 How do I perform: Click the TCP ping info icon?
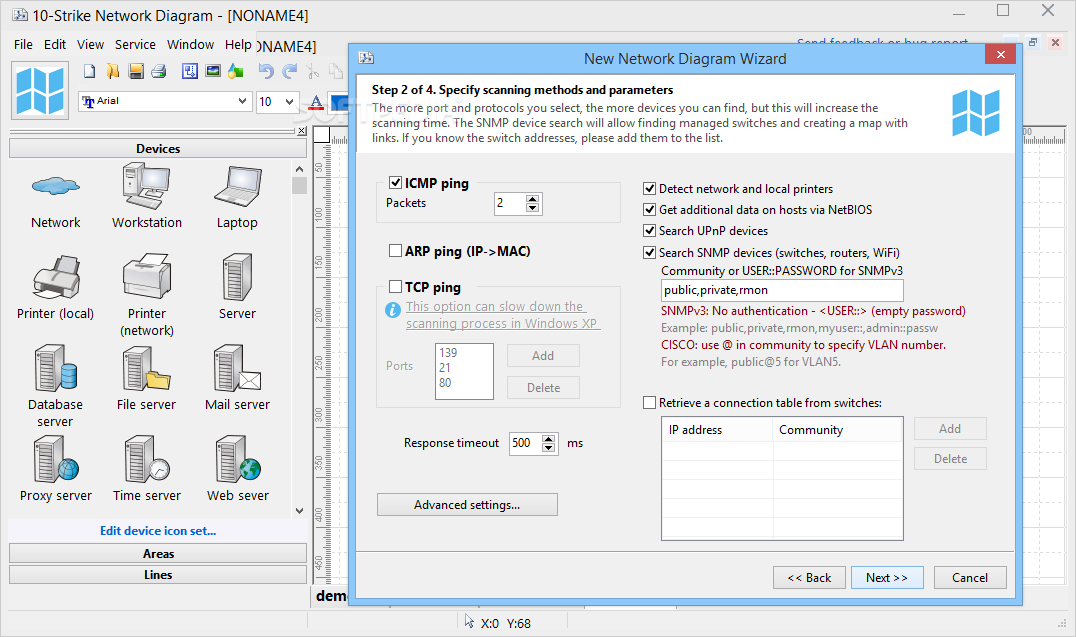point(393,310)
